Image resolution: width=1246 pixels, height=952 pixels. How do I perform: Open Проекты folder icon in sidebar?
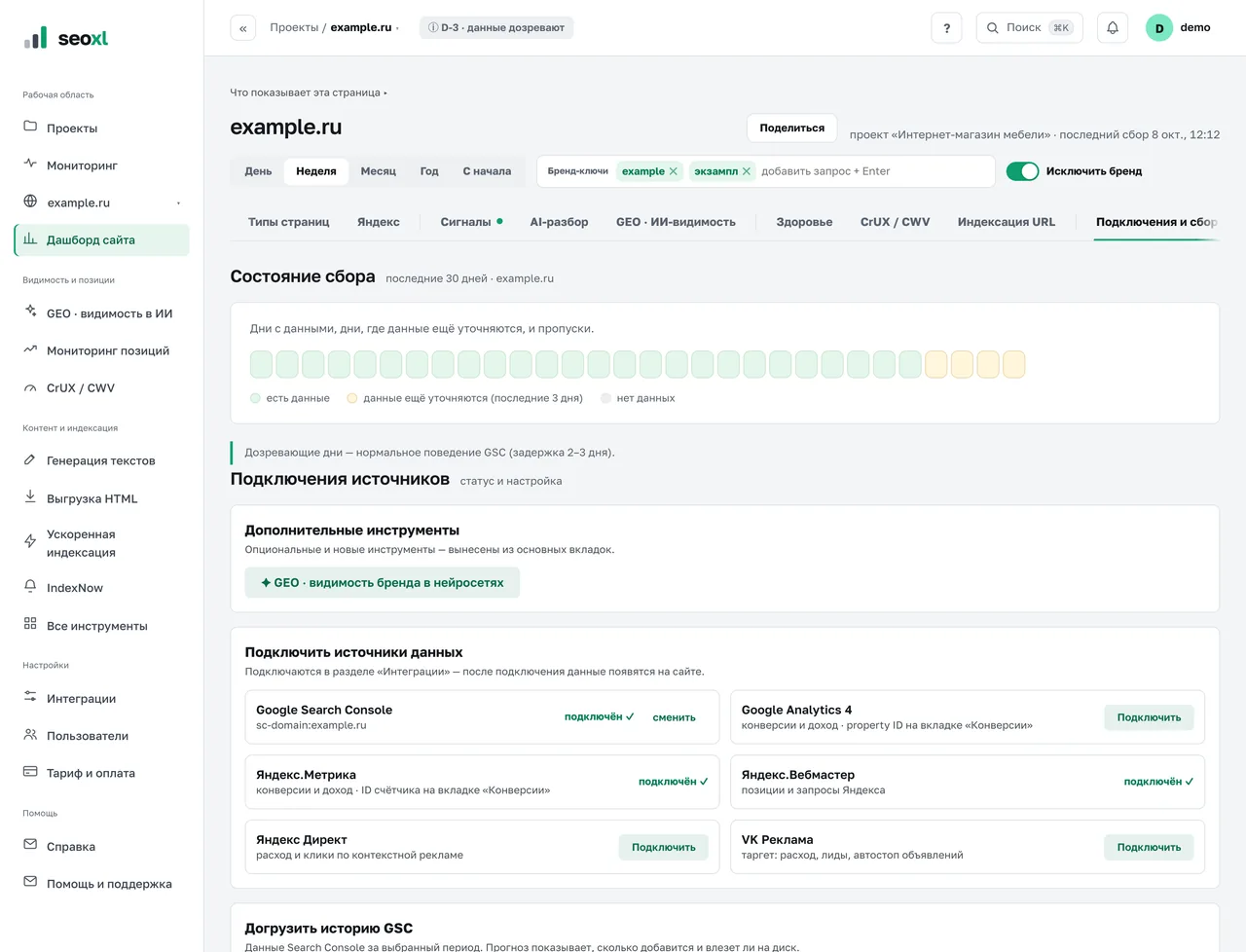30,127
